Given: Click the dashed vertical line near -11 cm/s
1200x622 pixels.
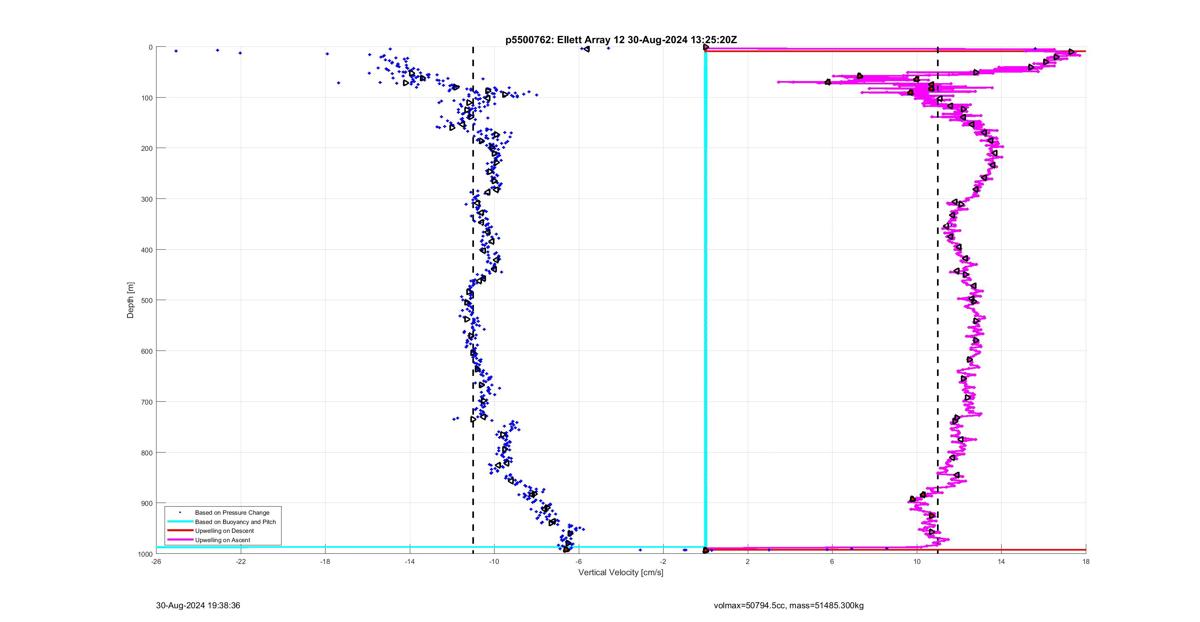Looking at the screenshot, I should 473,300.
